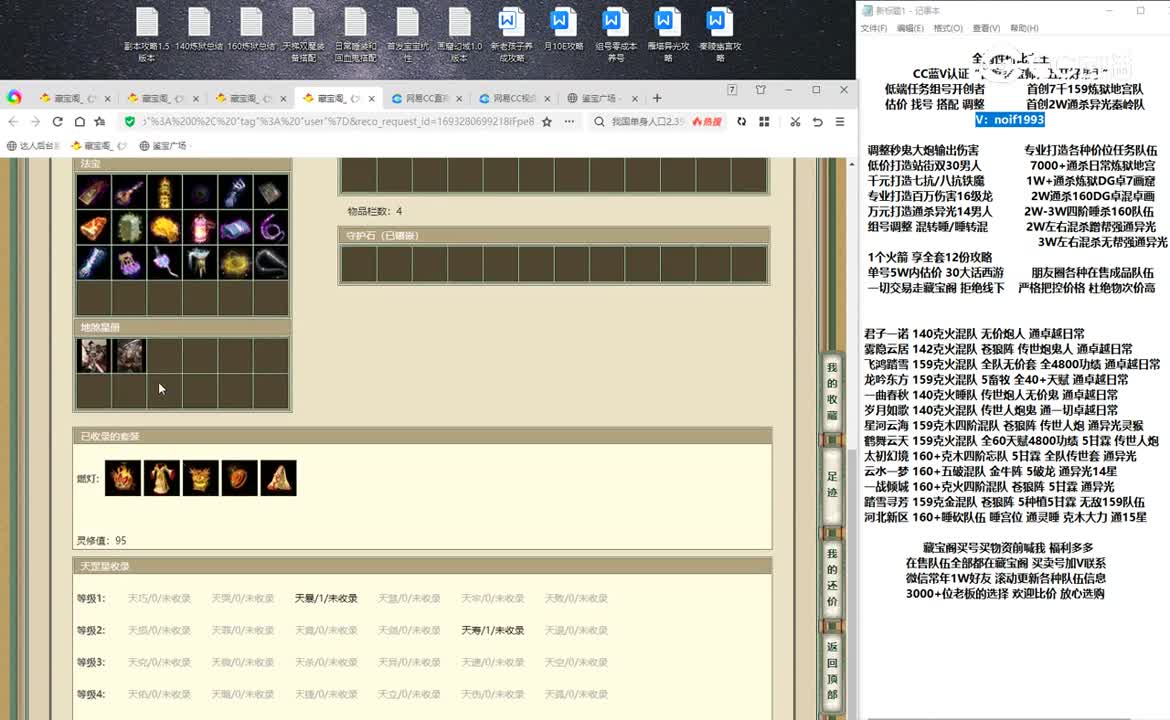The image size is (1170, 720).
Task: Open the 藏宝阁 bookmark in bookmarks bar
Action: (98, 145)
